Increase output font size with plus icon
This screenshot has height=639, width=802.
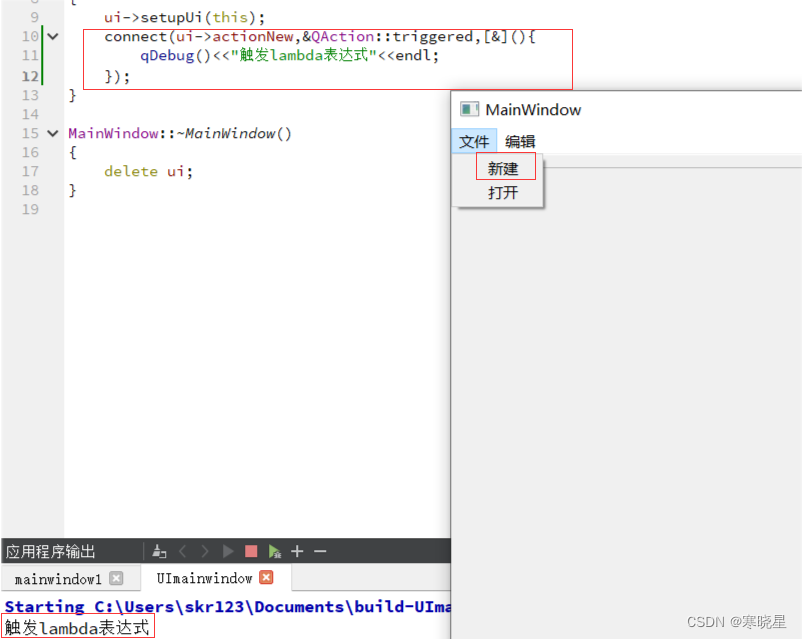[x=297, y=551]
